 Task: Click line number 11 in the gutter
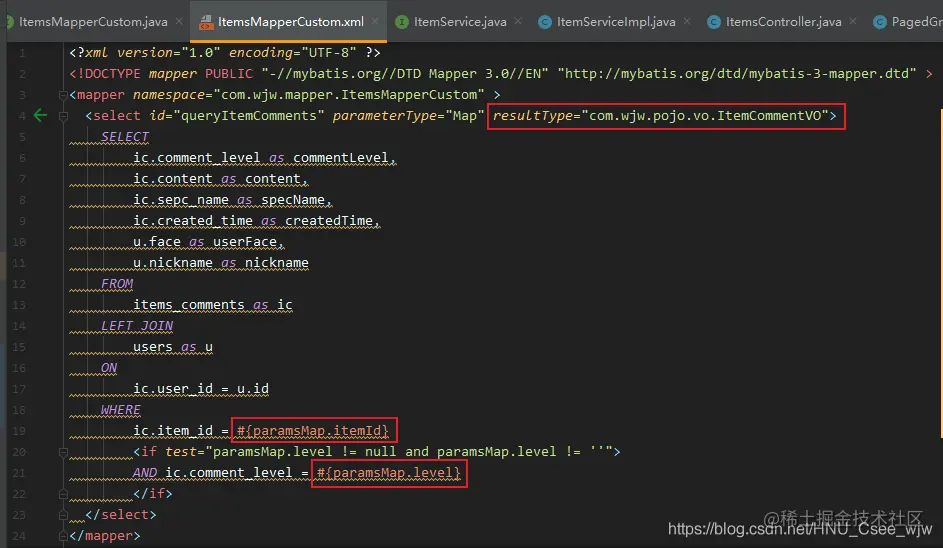[19, 263]
